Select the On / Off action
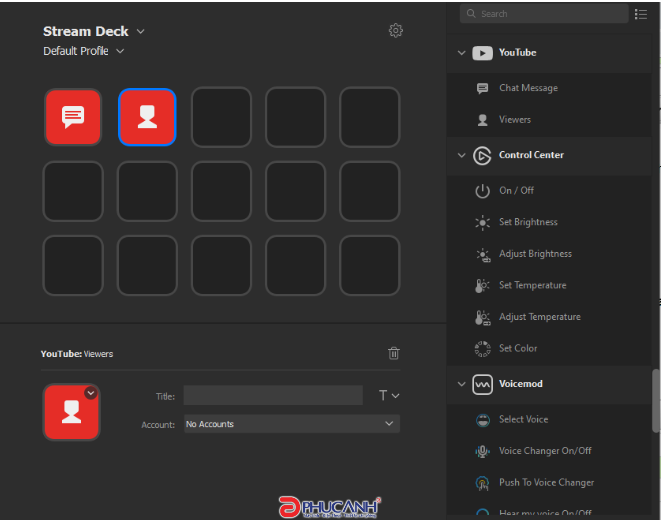Viewport: 661px width, 520px height. click(549, 191)
